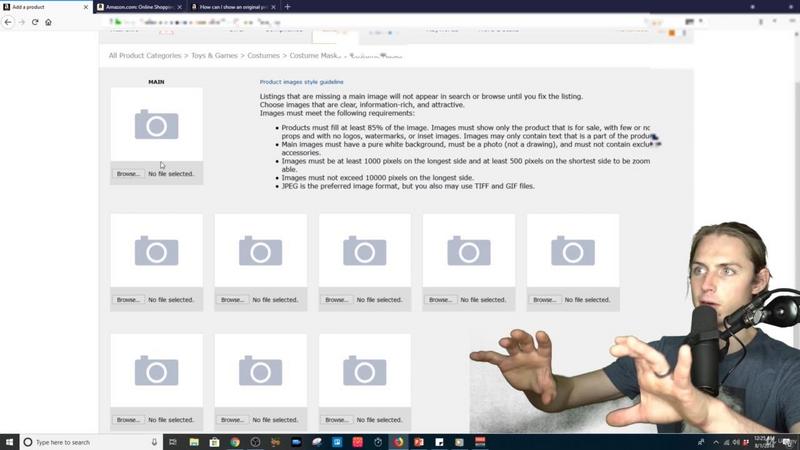Switch to the 'Amazon.com: Online Shopping' tab
The width and height of the screenshot is (800, 450).
click(x=139, y=7)
